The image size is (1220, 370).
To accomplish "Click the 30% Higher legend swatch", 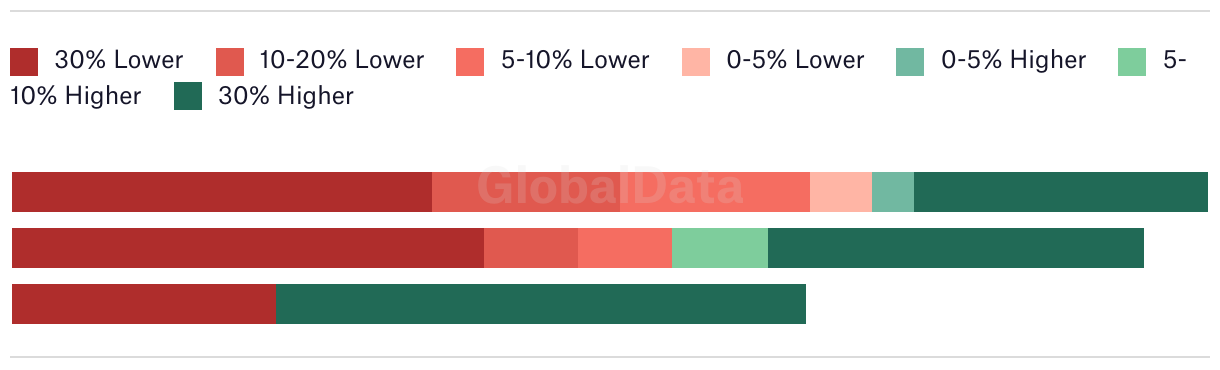I will coord(188,97).
